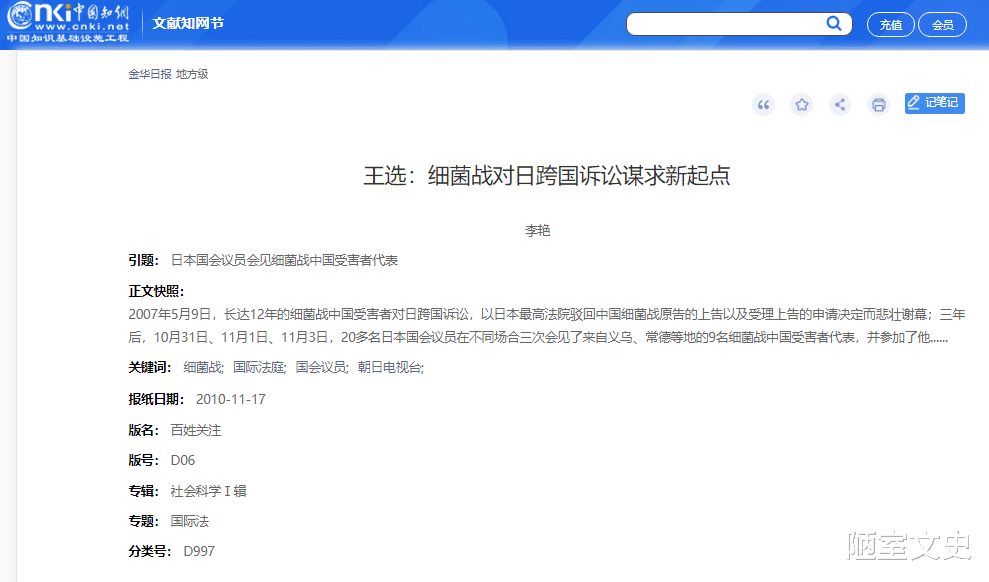989x582 pixels.
Task: Click section name 百姓关注
Action: (196, 431)
